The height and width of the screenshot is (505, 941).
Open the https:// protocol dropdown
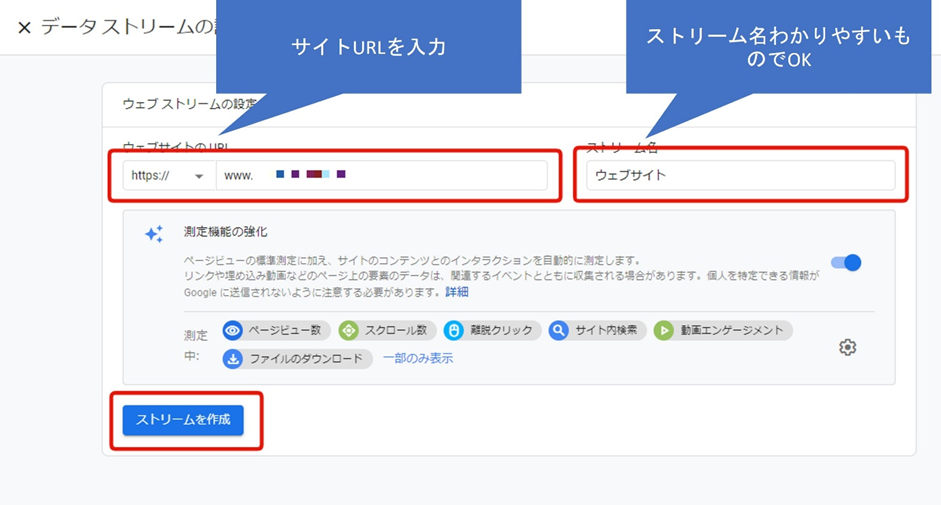pos(169,175)
